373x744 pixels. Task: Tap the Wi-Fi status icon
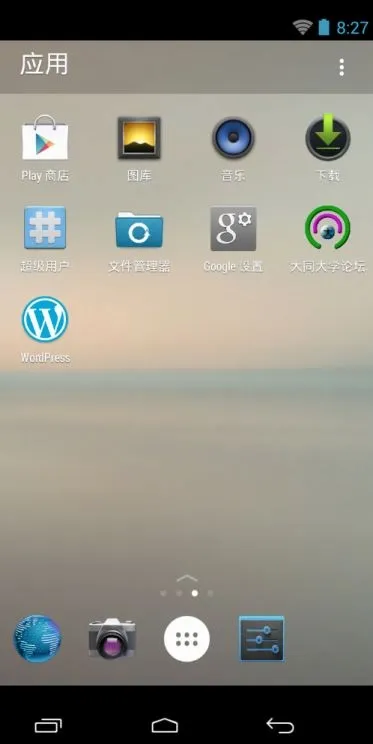click(x=302, y=27)
